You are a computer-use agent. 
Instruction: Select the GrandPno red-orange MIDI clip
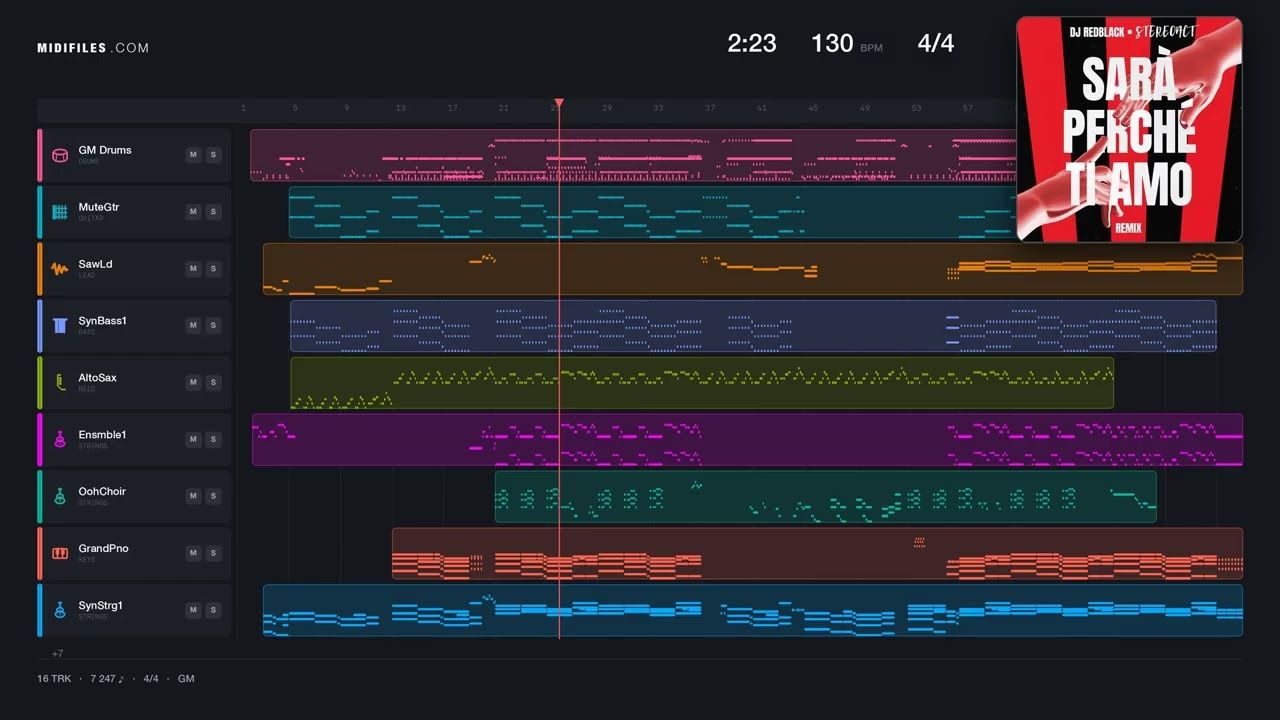pyautogui.click(x=817, y=554)
